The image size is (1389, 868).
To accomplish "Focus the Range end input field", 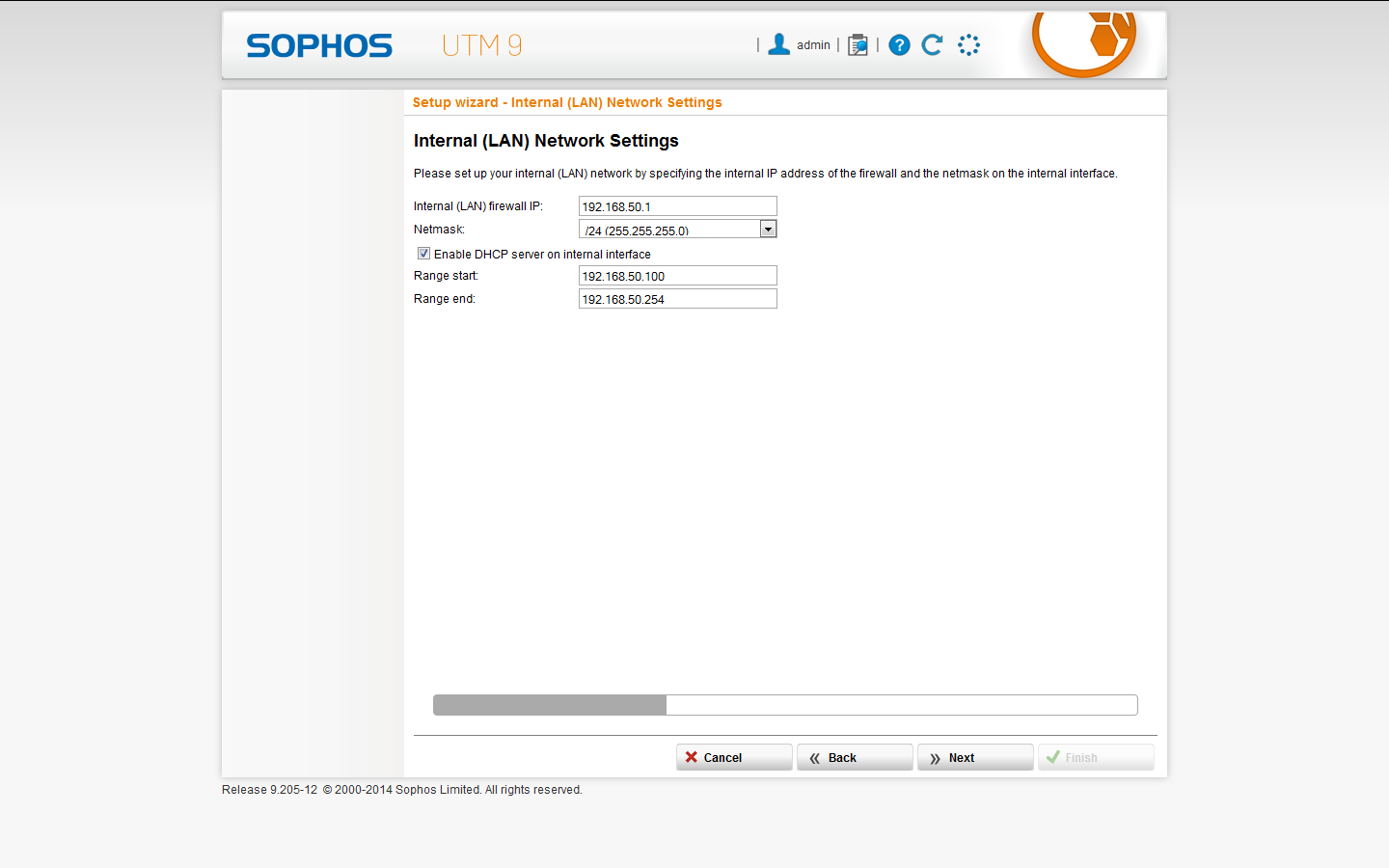I will click(x=677, y=299).
